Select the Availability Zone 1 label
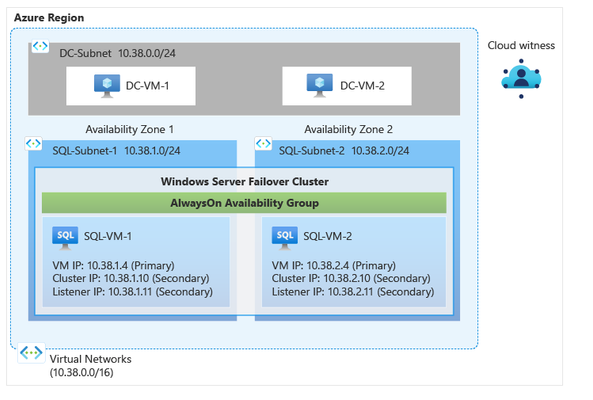The image size is (593, 400). 129,129
